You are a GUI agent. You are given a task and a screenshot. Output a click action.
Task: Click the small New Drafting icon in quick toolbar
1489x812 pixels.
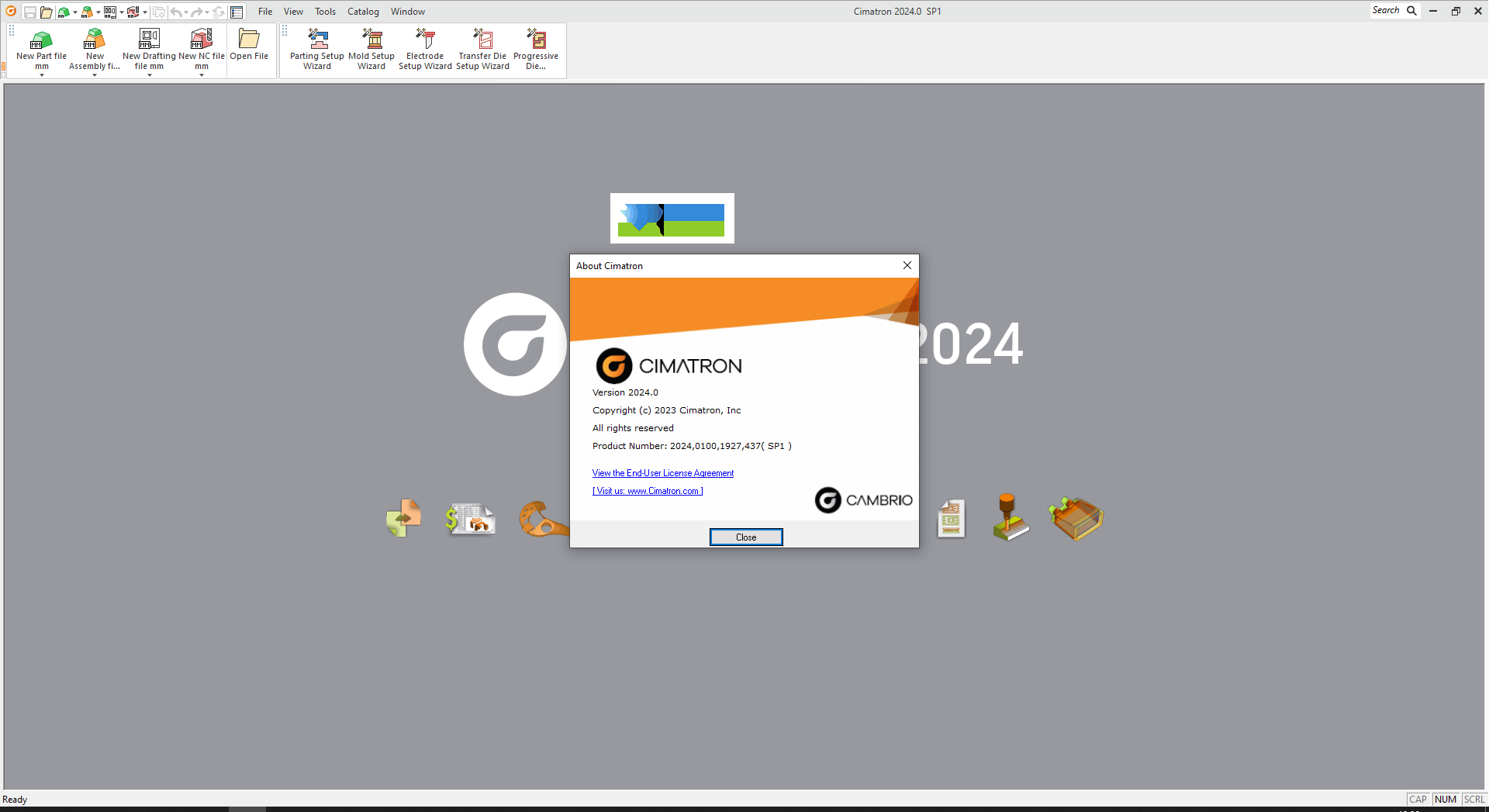(110, 12)
